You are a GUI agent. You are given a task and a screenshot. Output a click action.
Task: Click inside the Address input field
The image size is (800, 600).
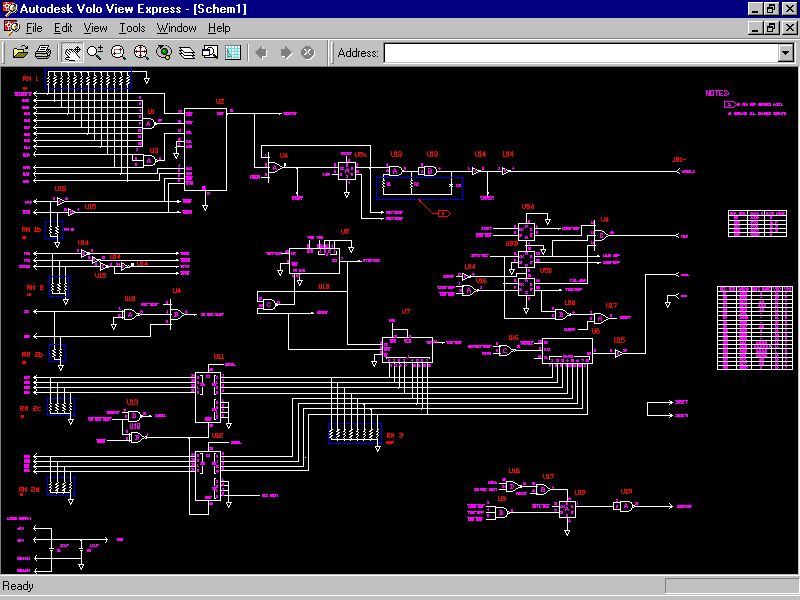pyautogui.click(x=581, y=53)
